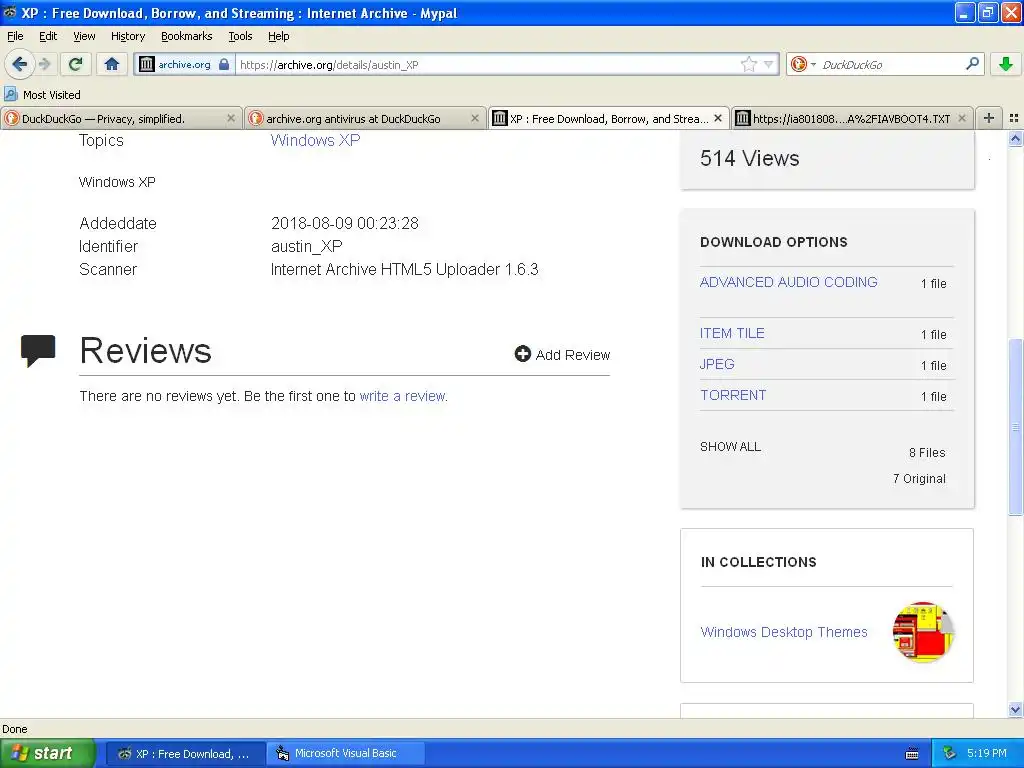Open the address bar history dropdown arrow

coord(769,64)
